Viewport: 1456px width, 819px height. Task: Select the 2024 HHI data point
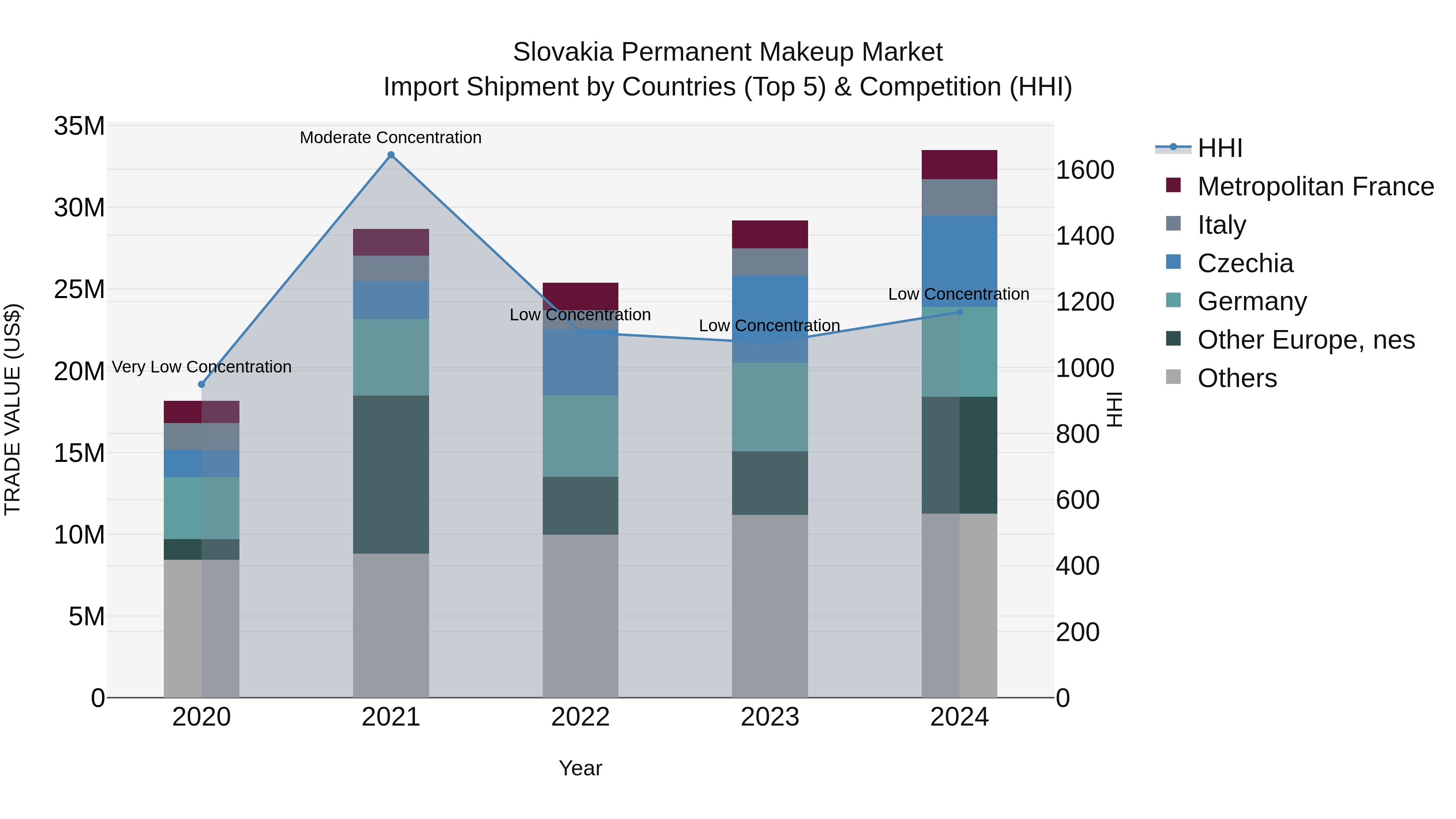tap(959, 312)
